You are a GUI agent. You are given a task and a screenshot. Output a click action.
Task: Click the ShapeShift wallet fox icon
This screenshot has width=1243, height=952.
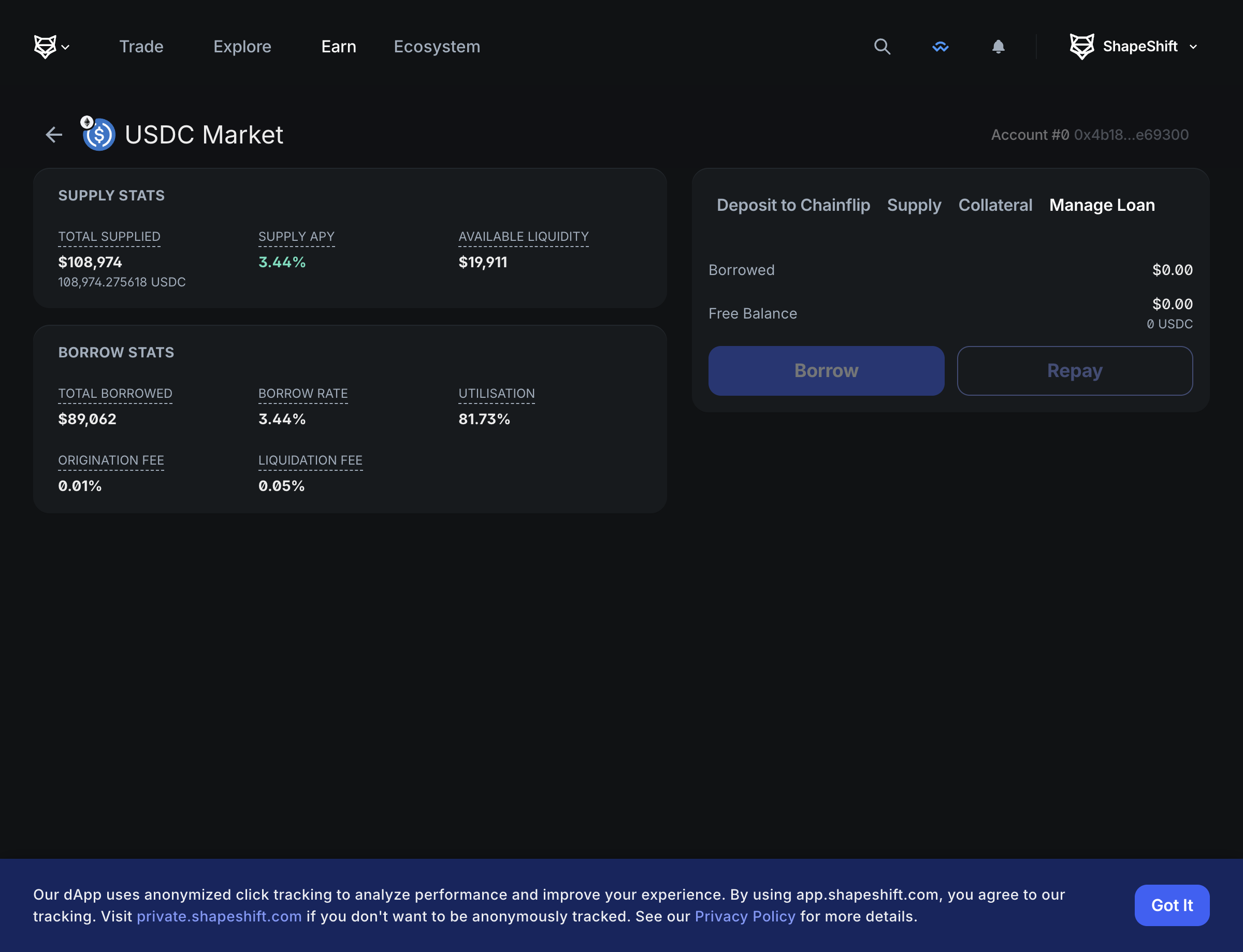pos(1083,46)
